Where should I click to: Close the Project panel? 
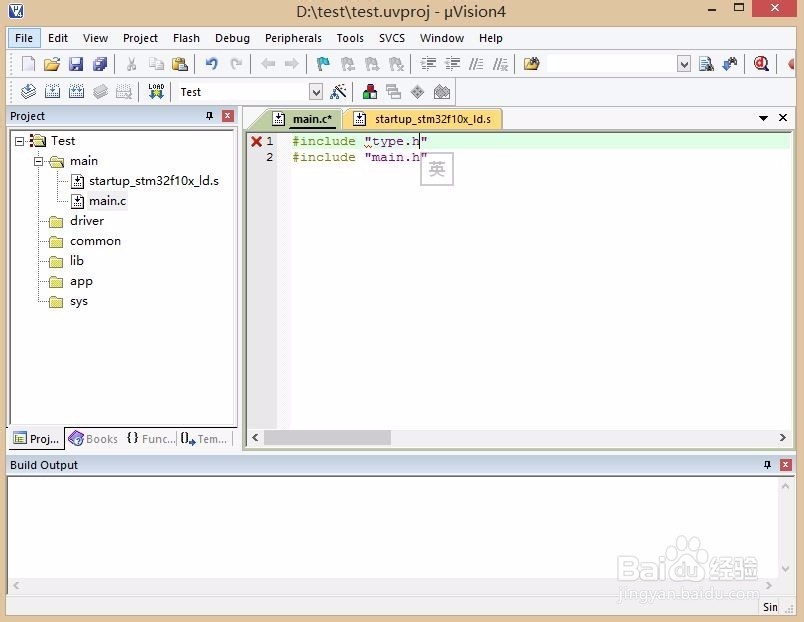coord(228,116)
